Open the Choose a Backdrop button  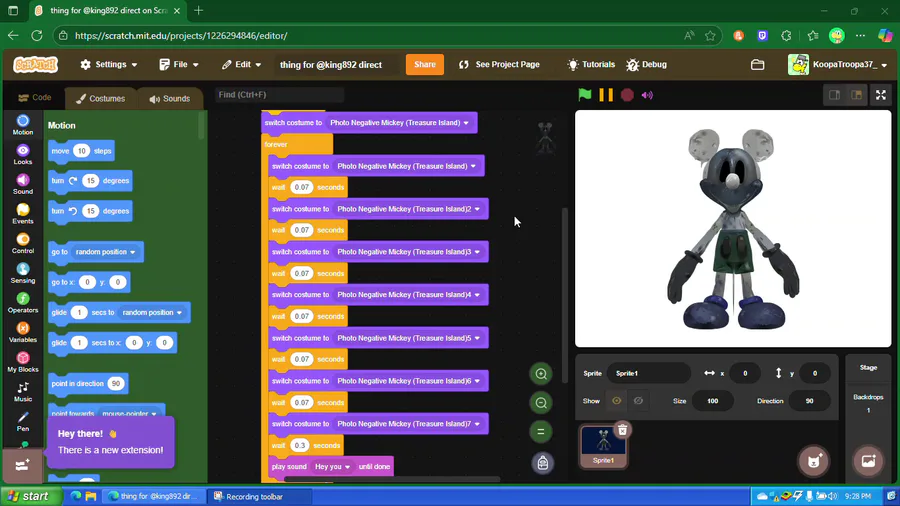click(868, 461)
